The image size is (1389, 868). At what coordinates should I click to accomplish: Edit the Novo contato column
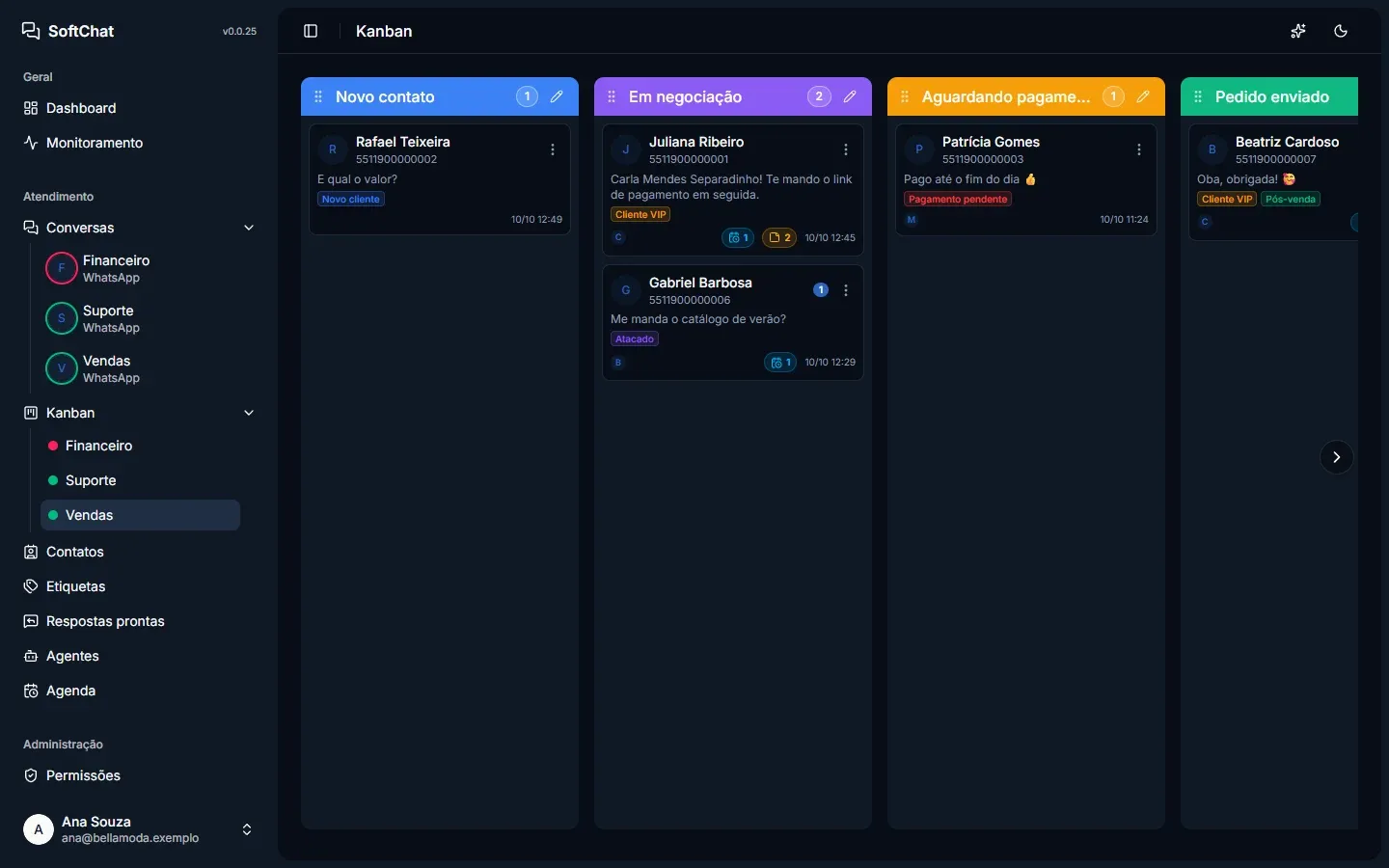click(x=557, y=96)
